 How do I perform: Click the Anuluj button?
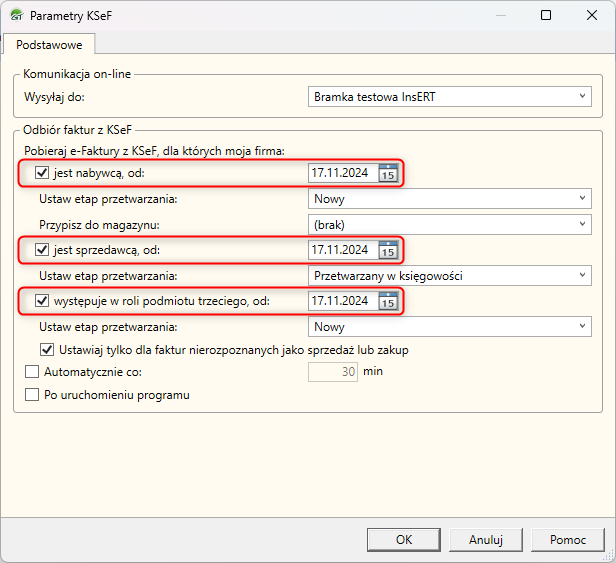[485, 539]
